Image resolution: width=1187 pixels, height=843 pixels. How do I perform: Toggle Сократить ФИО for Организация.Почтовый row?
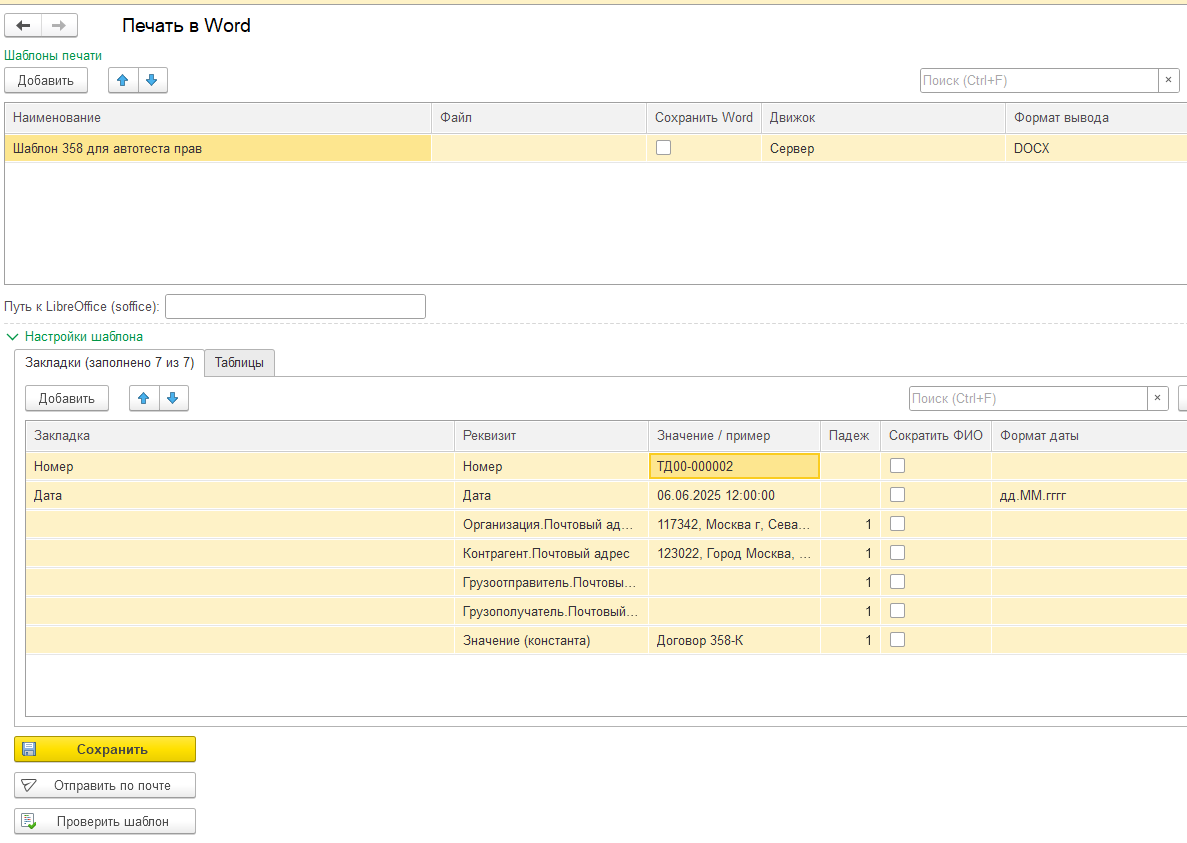[897, 524]
